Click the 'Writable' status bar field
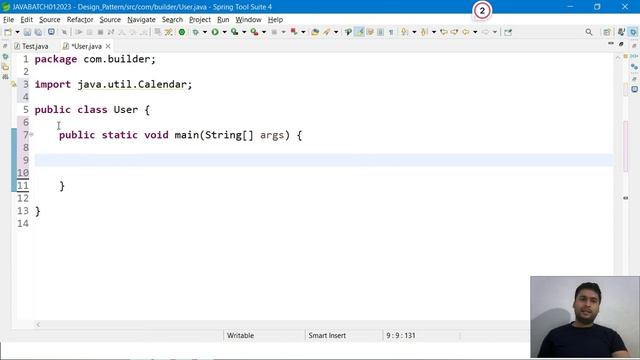 pyautogui.click(x=240, y=336)
